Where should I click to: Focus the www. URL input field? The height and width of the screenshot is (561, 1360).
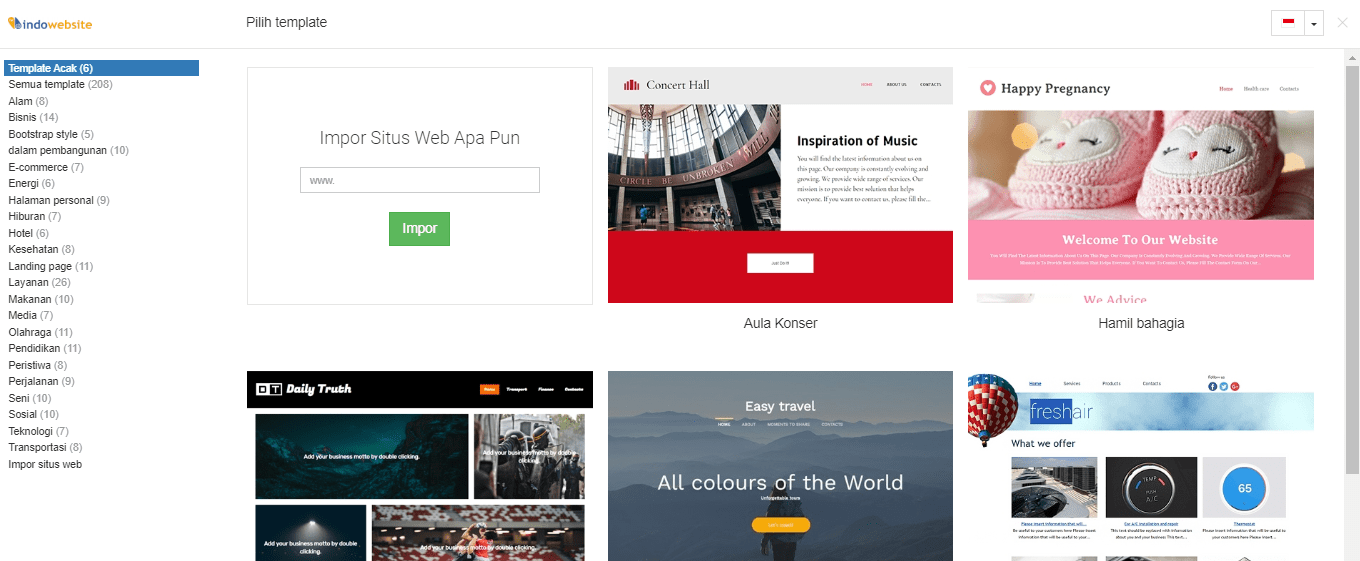[420, 180]
